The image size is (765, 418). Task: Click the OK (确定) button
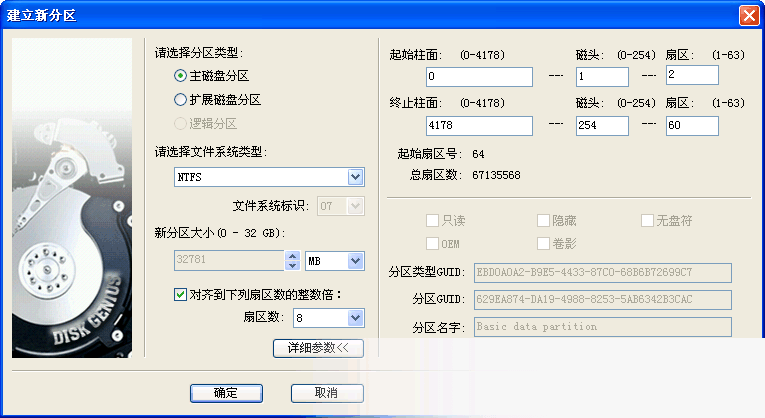[x=226, y=393]
